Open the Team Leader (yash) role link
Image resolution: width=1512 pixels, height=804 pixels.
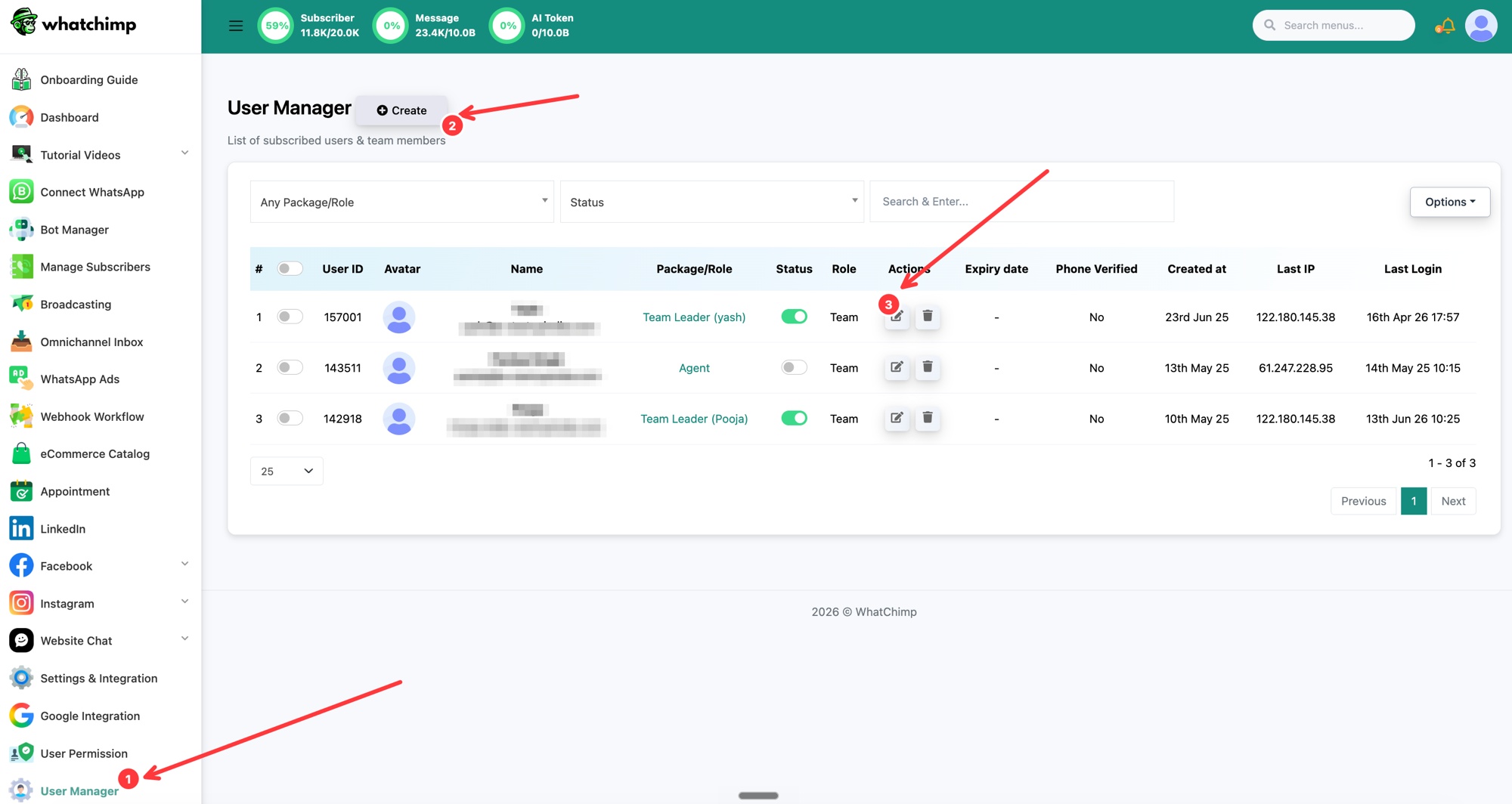pyautogui.click(x=694, y=317)
